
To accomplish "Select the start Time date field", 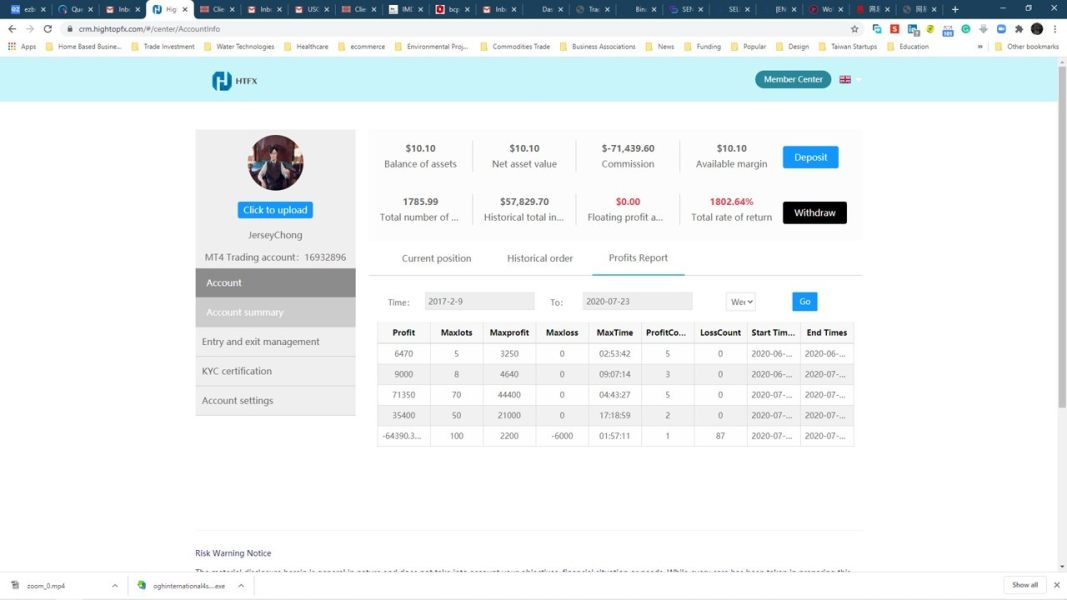I will [x=479, y=301].
